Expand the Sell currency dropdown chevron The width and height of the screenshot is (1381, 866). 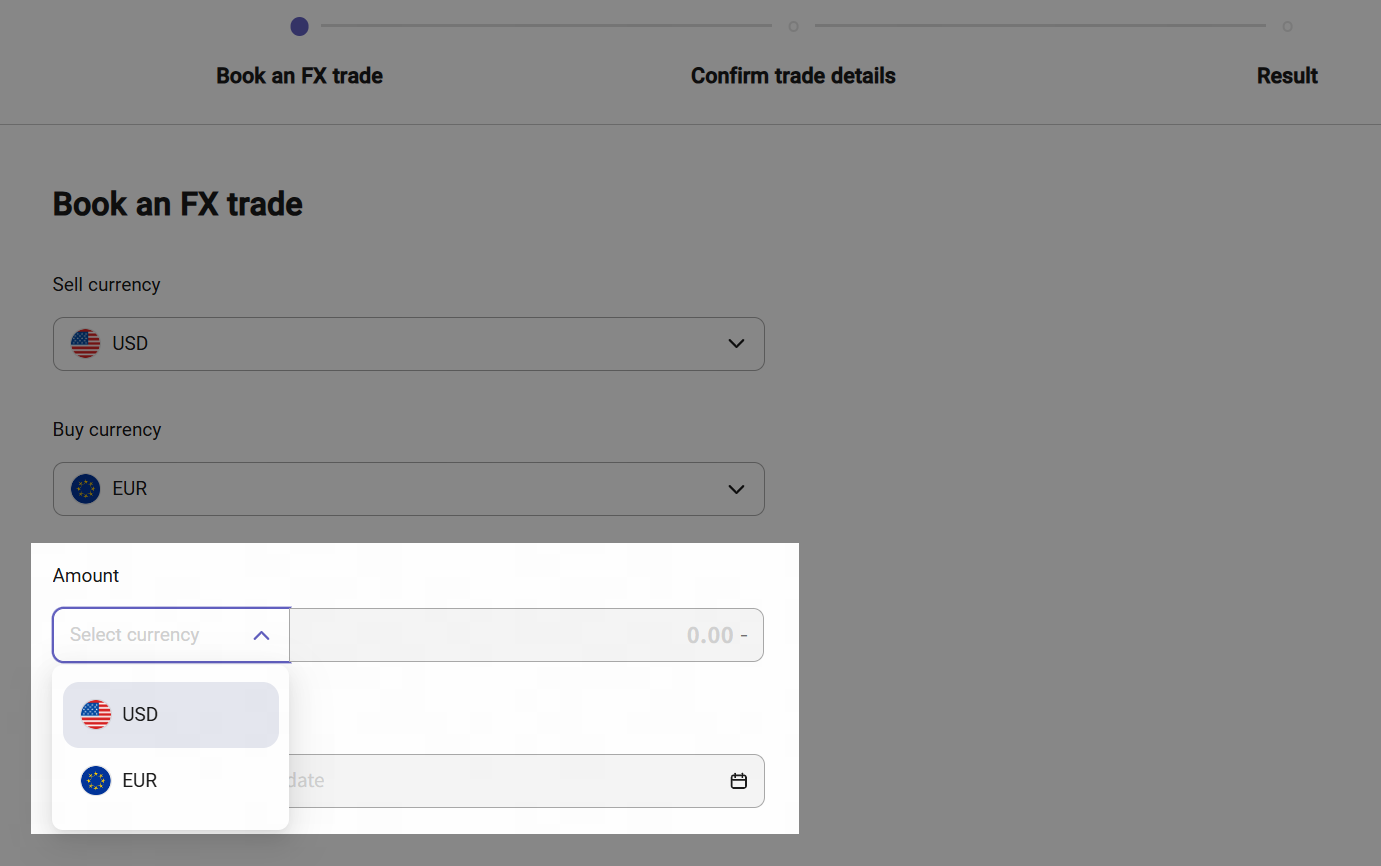[x=736, y=344]
